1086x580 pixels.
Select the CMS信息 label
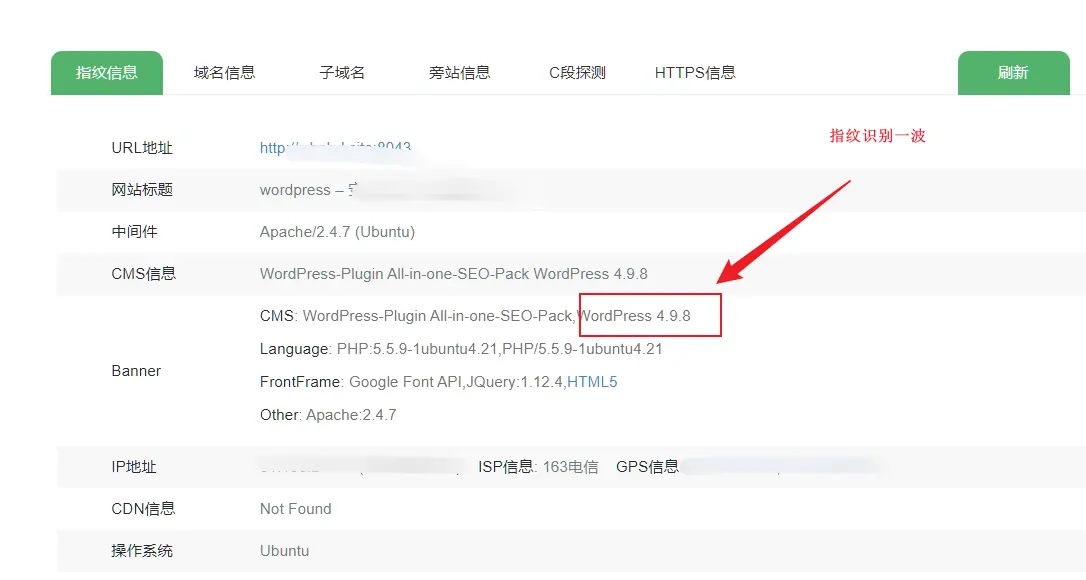click(x=143, y=274)
